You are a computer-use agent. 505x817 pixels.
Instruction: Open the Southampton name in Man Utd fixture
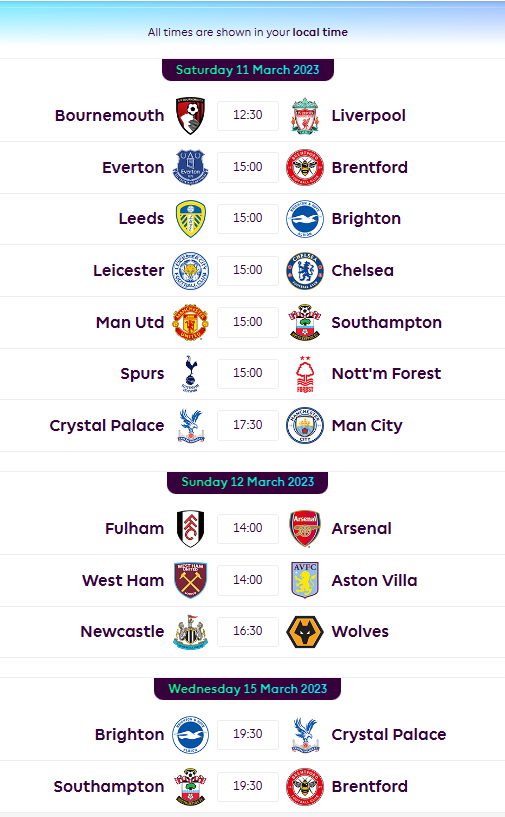(x=386, y=323)
